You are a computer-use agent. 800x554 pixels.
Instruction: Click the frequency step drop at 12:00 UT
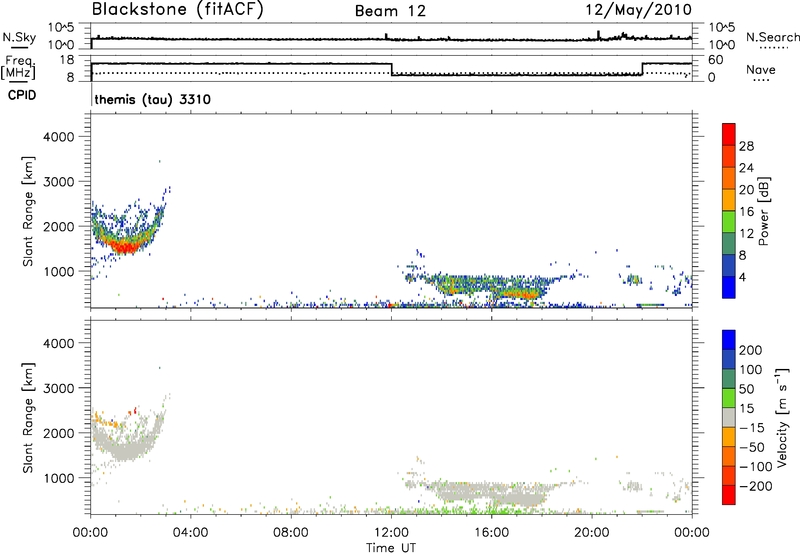click(x=391, y=69)
